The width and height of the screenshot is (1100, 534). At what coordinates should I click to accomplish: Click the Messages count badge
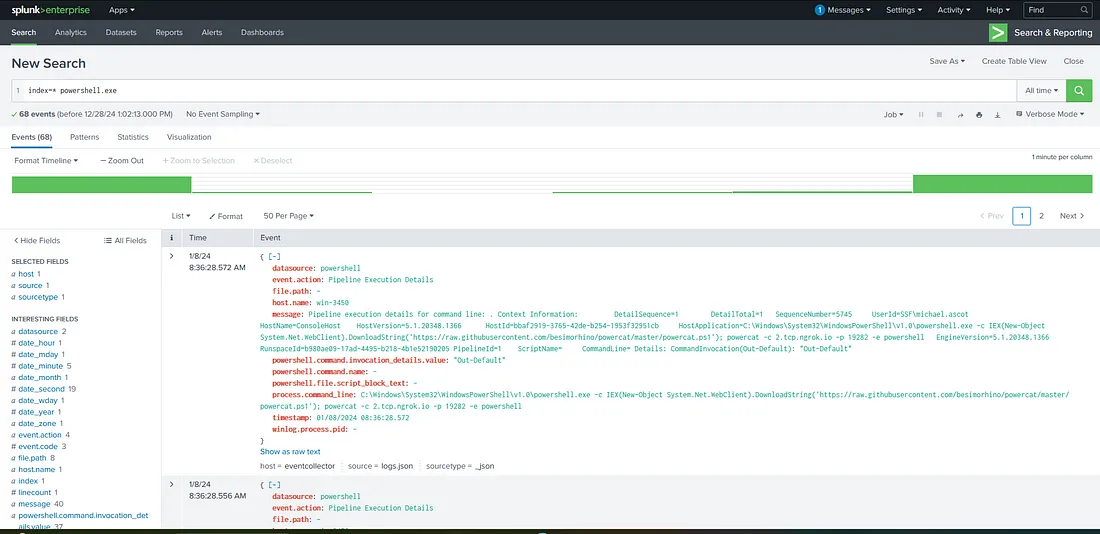[x=819, y=10]
